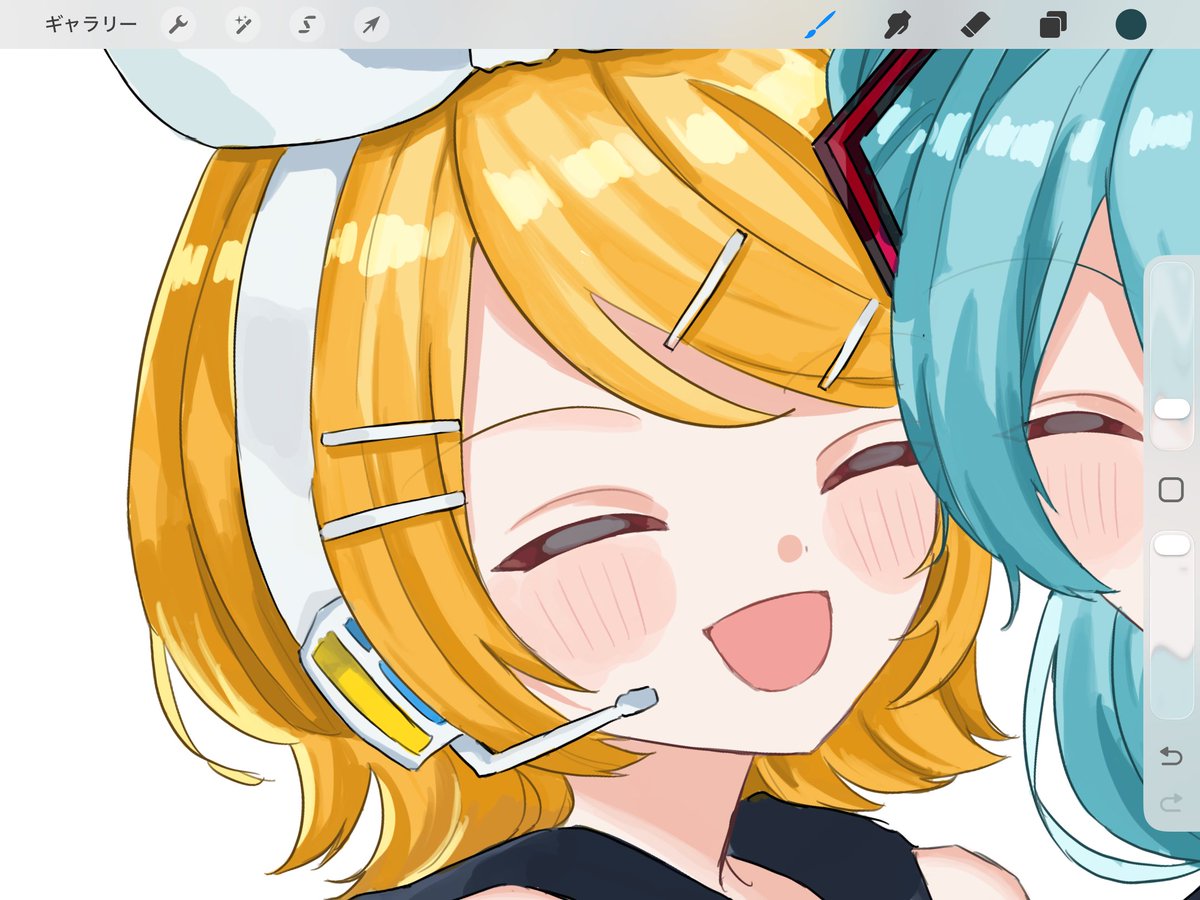The width and height of the screenshot is (1200, 900).
Task: Open the Layers panel
Action: coord(1053,25)
